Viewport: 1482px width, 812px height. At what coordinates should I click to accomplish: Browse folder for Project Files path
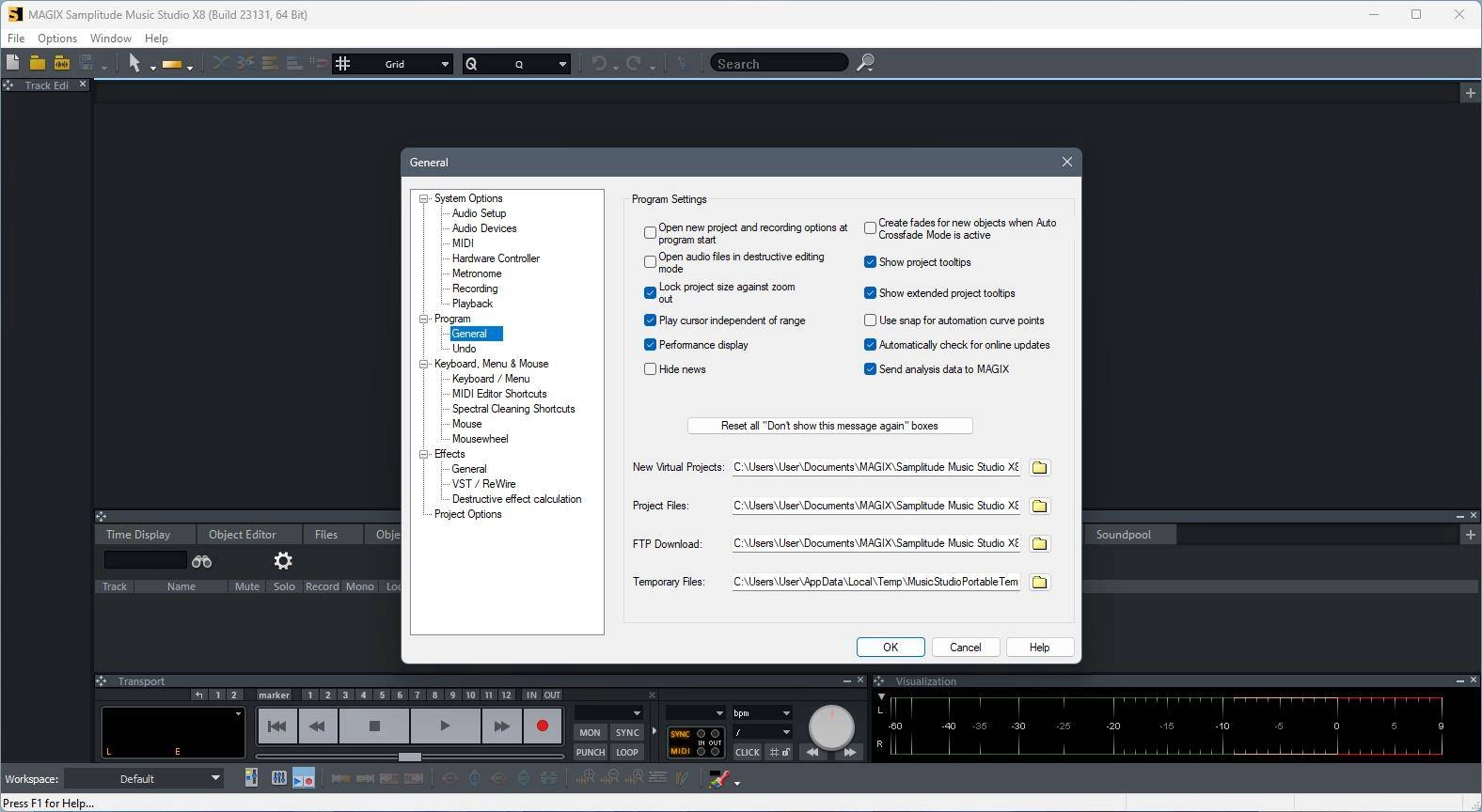click(1039, 506)
